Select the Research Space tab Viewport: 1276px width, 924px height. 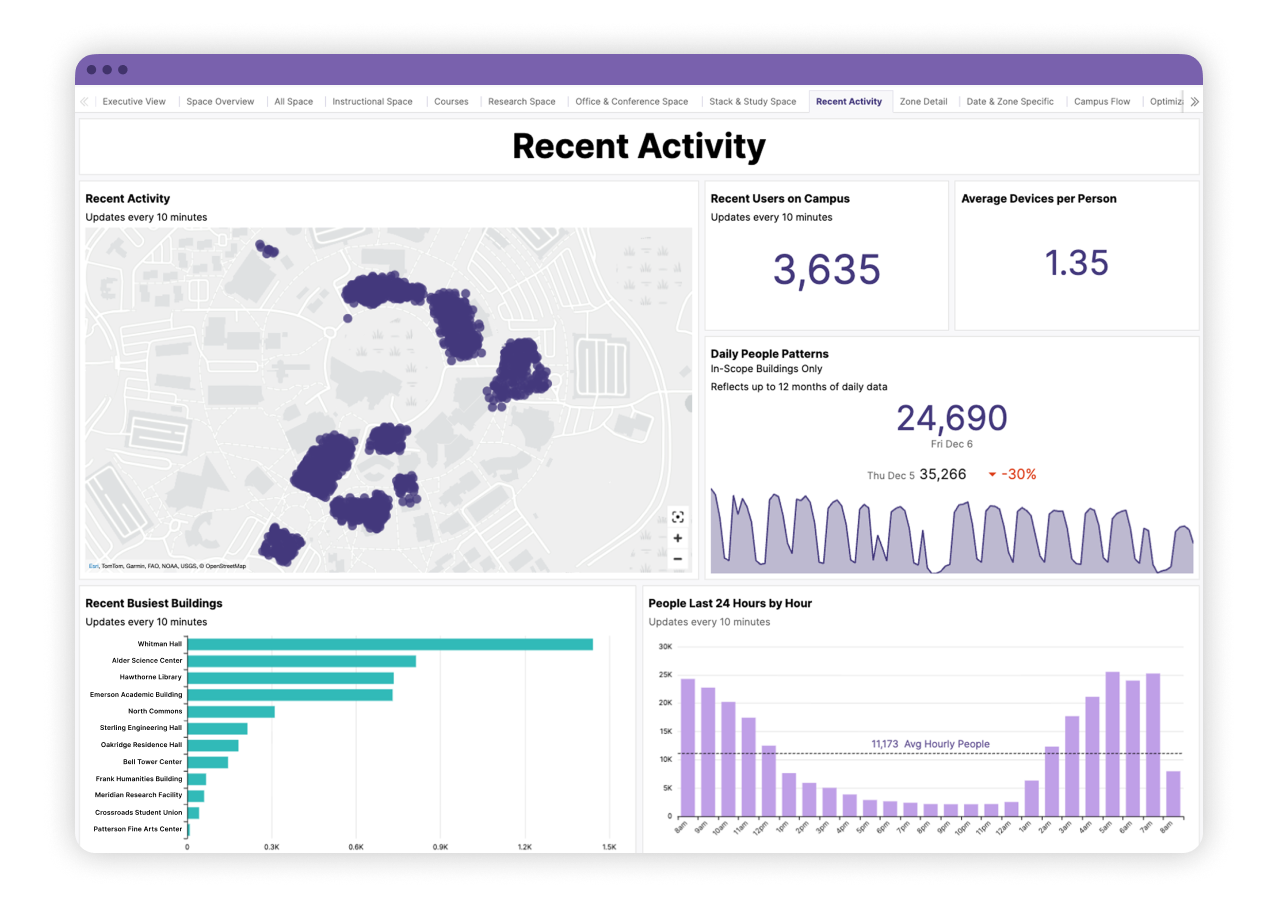pyautogui.click(x=521, y=101)
